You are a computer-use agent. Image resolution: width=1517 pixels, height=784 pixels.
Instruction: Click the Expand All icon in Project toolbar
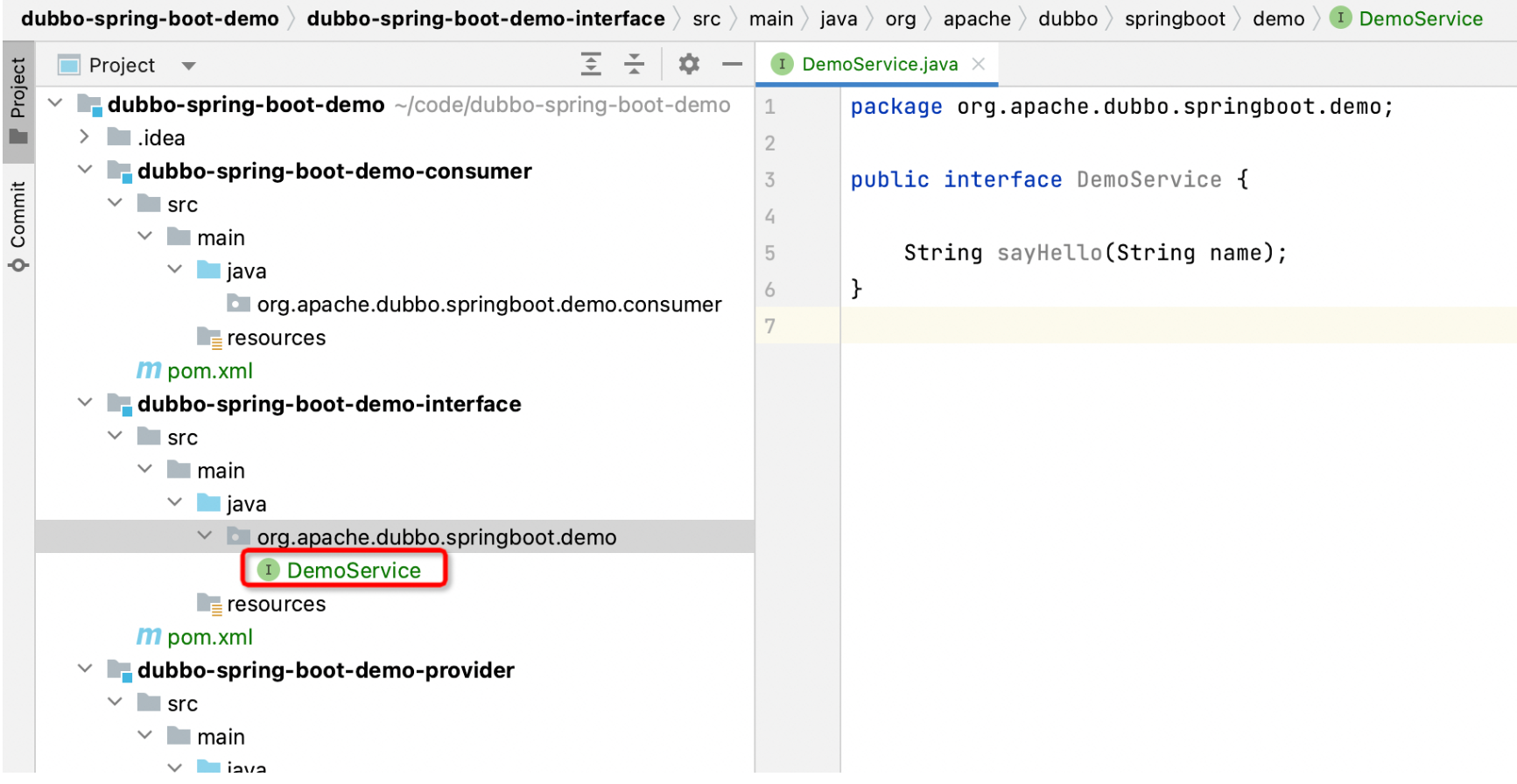click(x=591, y=64)
